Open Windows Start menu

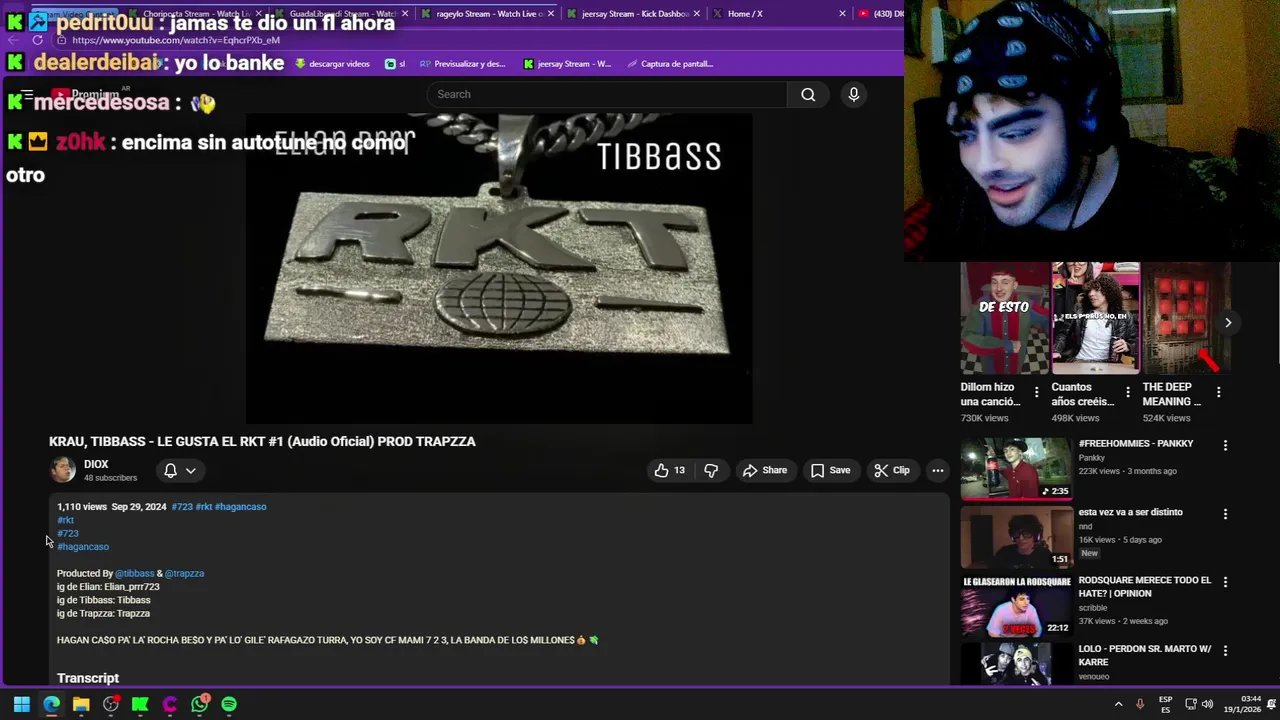pyautogui.click(x=21, y=704)
